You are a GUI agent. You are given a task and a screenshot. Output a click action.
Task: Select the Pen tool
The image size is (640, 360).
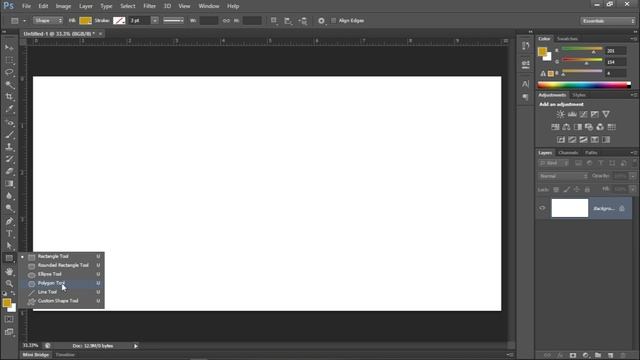click(9, 222)
